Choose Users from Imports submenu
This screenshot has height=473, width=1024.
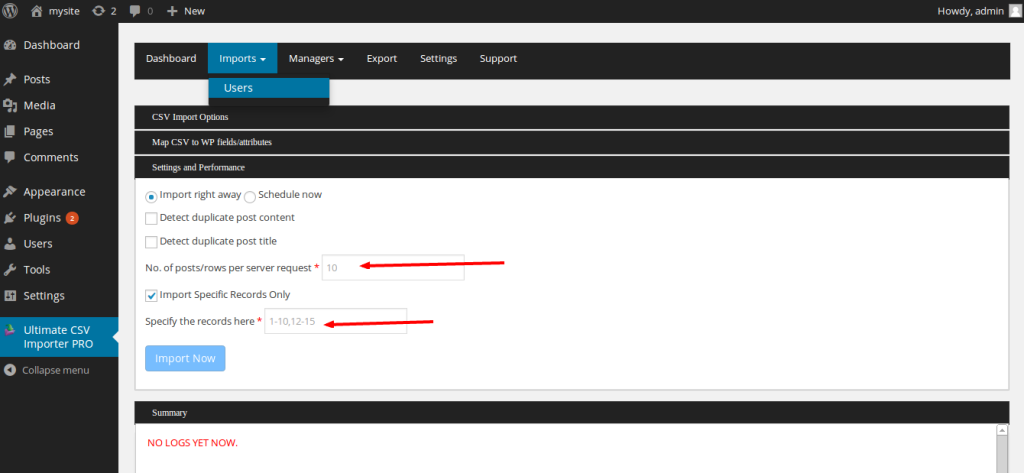point(269,88)
